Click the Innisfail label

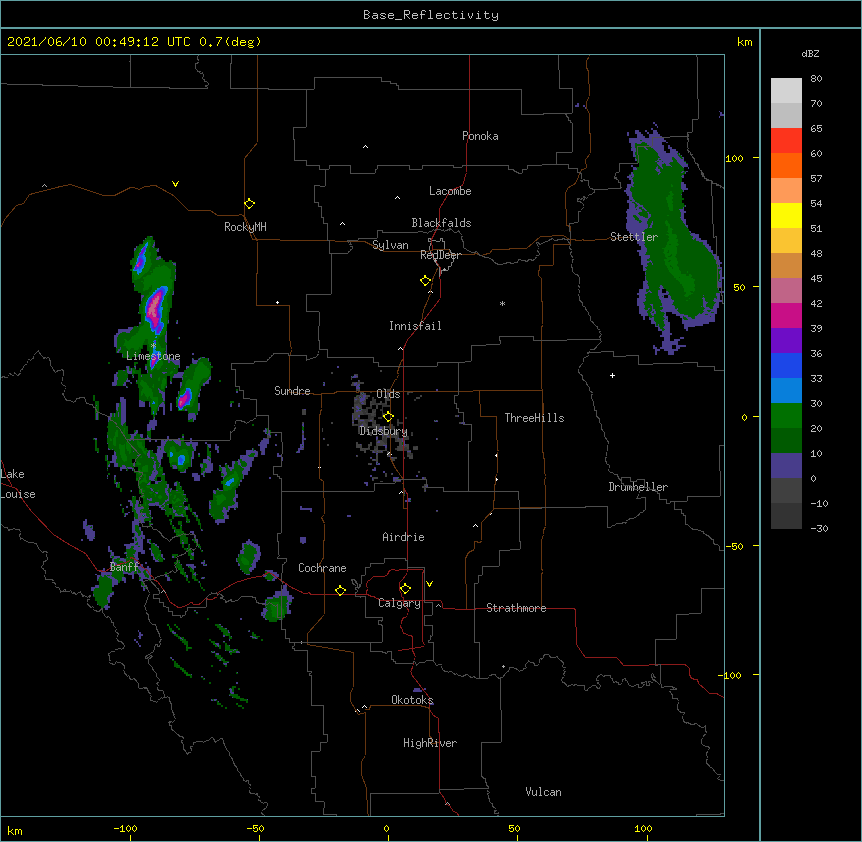415,326
